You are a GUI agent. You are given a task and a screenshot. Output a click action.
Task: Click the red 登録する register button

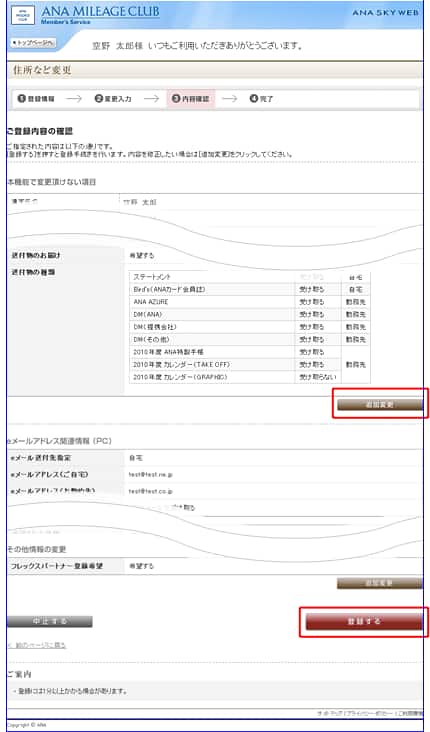point(364,621)
